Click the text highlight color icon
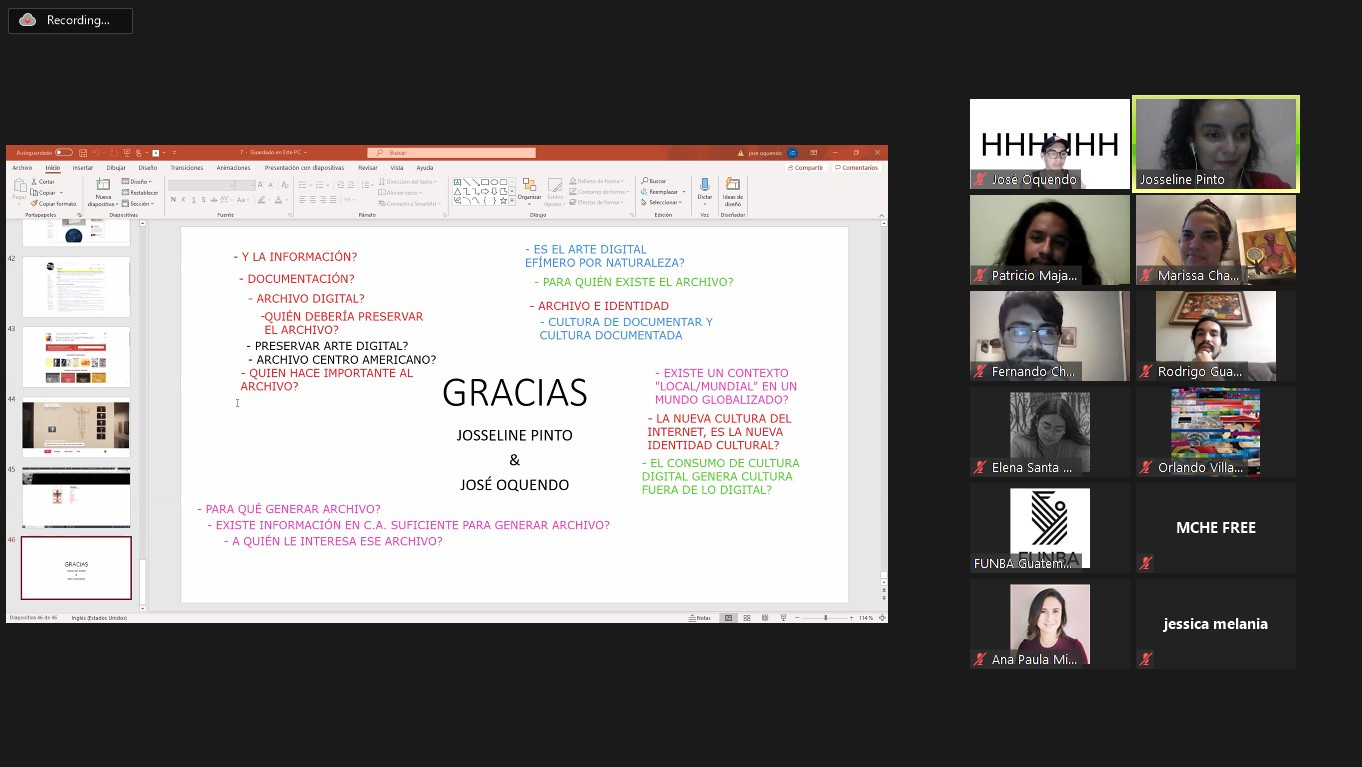The image size is (1362, 767). [261, 200]
